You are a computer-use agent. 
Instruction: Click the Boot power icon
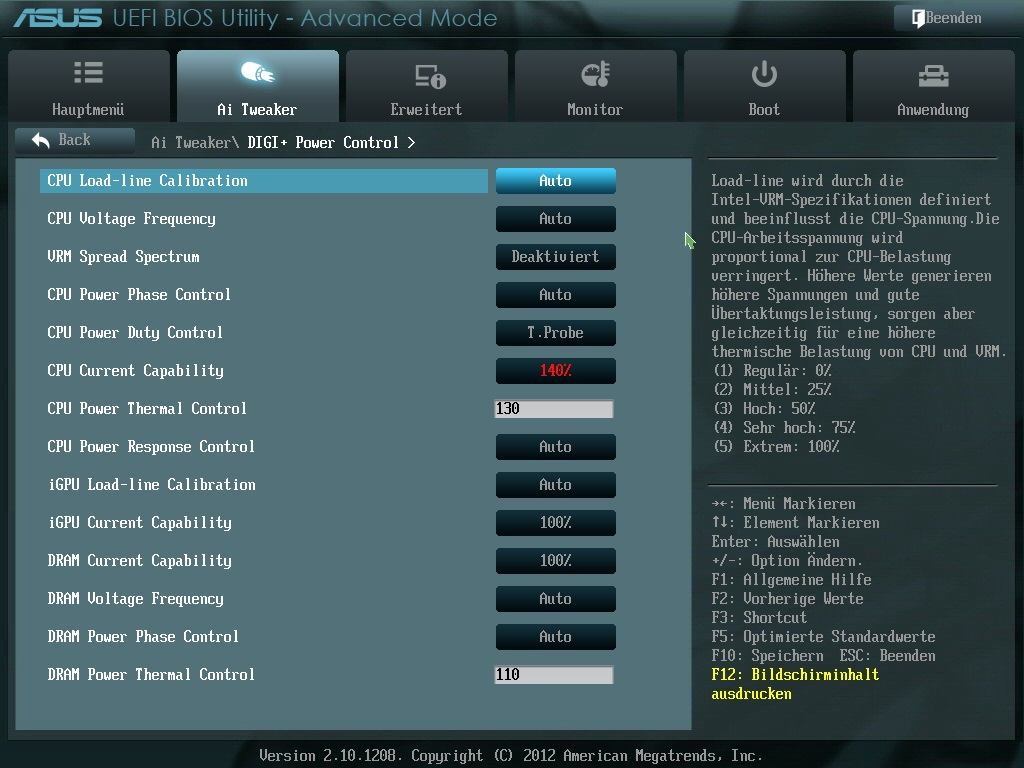[764, 74]
